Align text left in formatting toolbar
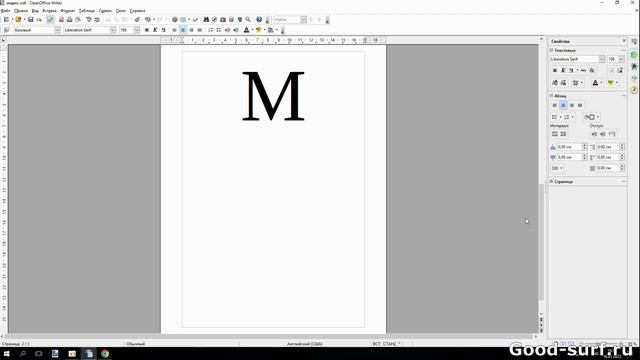 click(174, 30)
